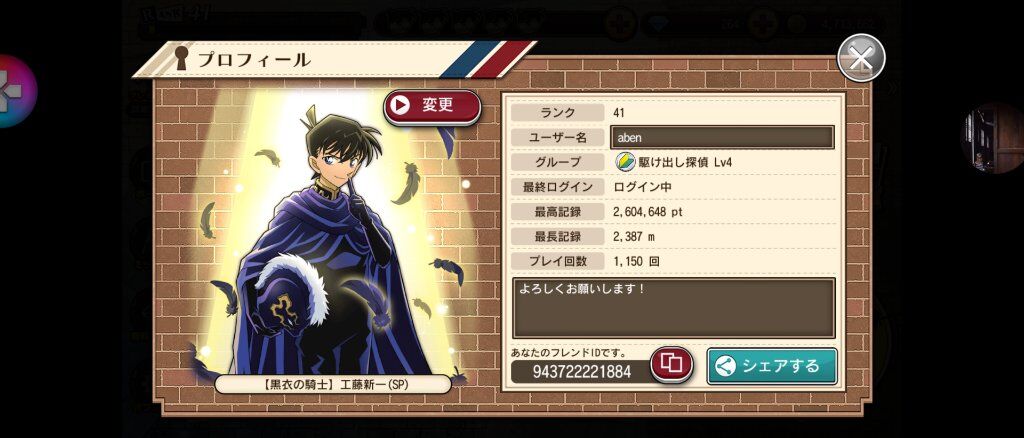Viewport: 1024px width, 438px height.
Task: Tap the share icon inside teal button
Action: coord(726,366)
